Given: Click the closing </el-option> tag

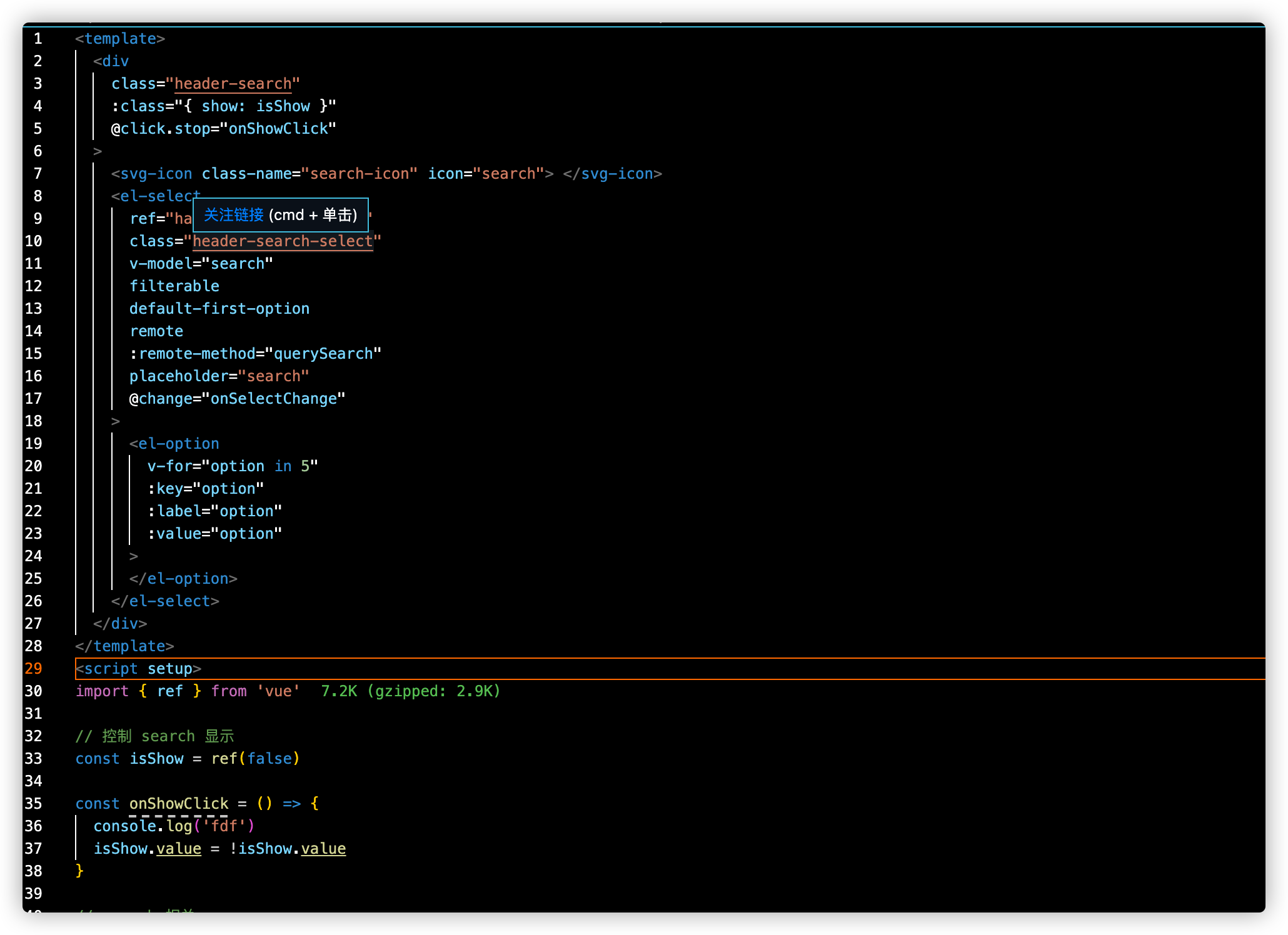Looking at the screenshot, I should pyautogui.click(x=183, y=578).
